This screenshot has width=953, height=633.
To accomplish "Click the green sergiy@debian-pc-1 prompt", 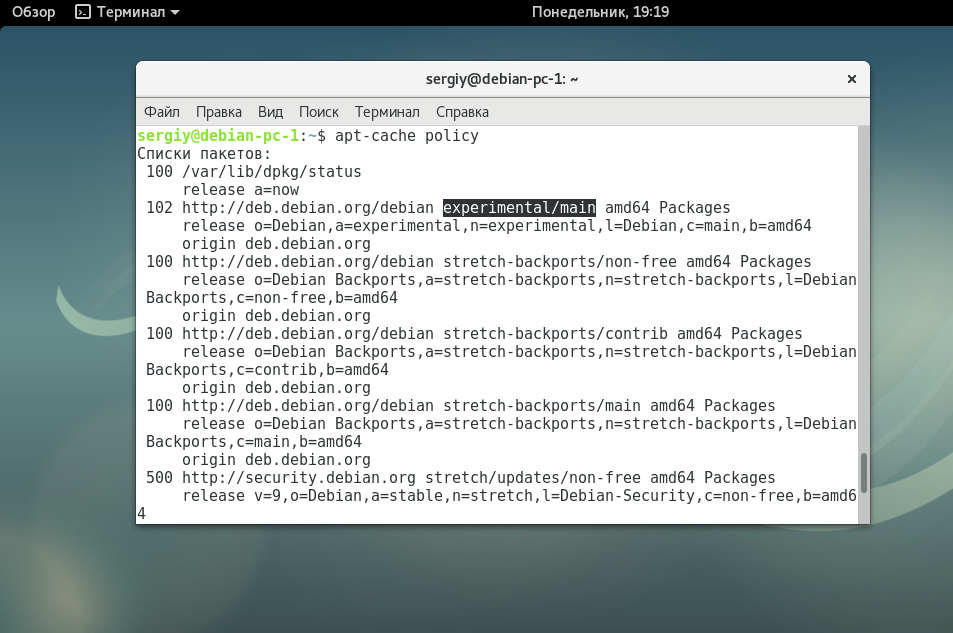I will pos(217,136).
